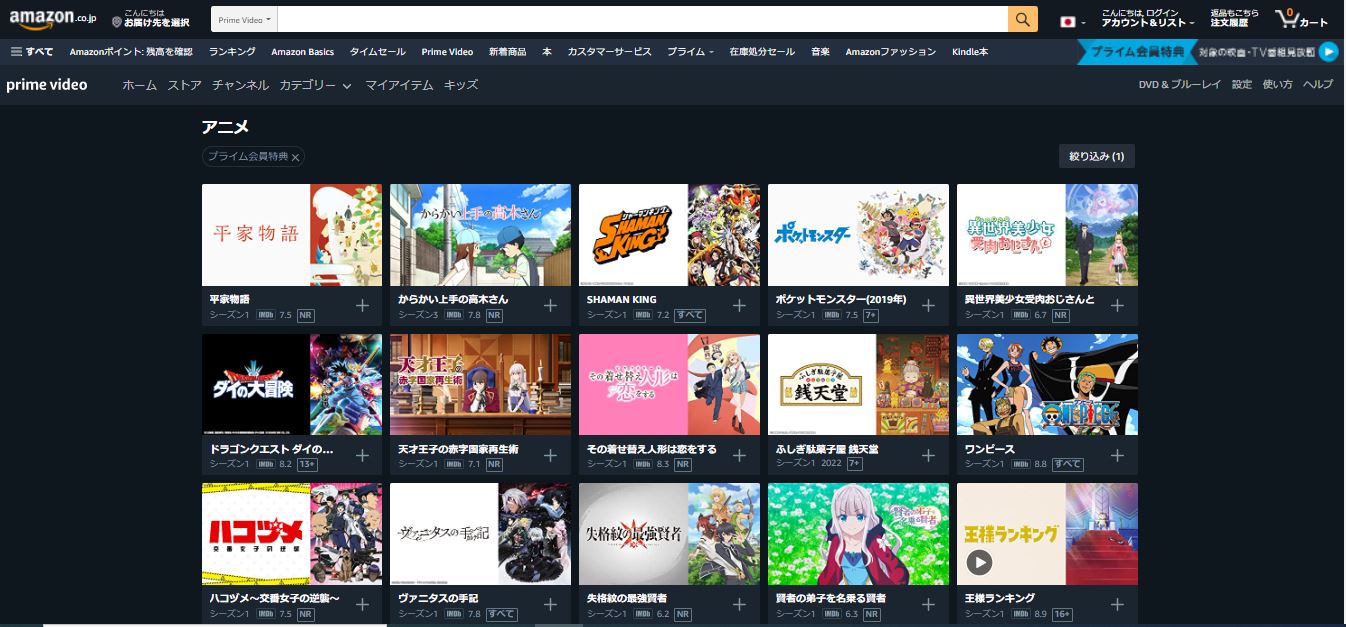The height and width of the screenshot is (627, 1346).
Task: Open the ヘルプ link
Action: click(x=1318, y=85)
